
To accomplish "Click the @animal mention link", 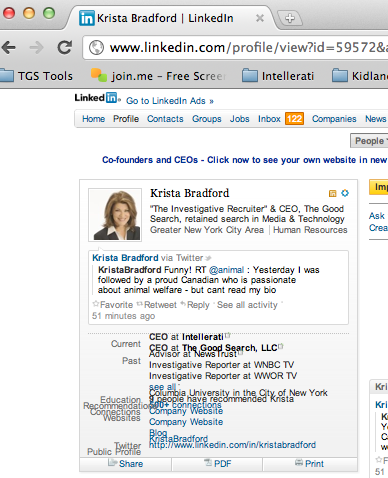I will pos(226,270).
